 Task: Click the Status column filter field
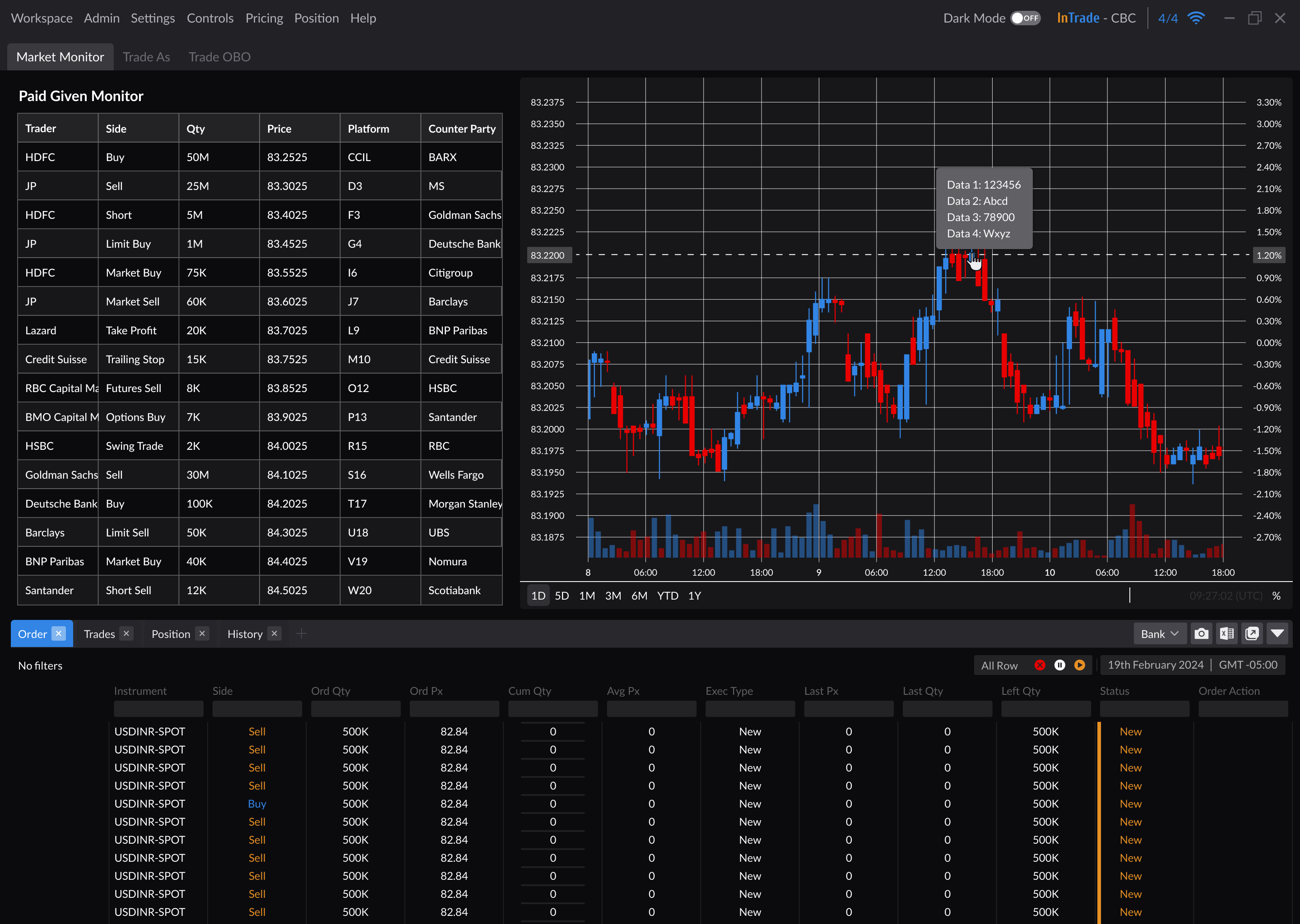point(1145,708)
